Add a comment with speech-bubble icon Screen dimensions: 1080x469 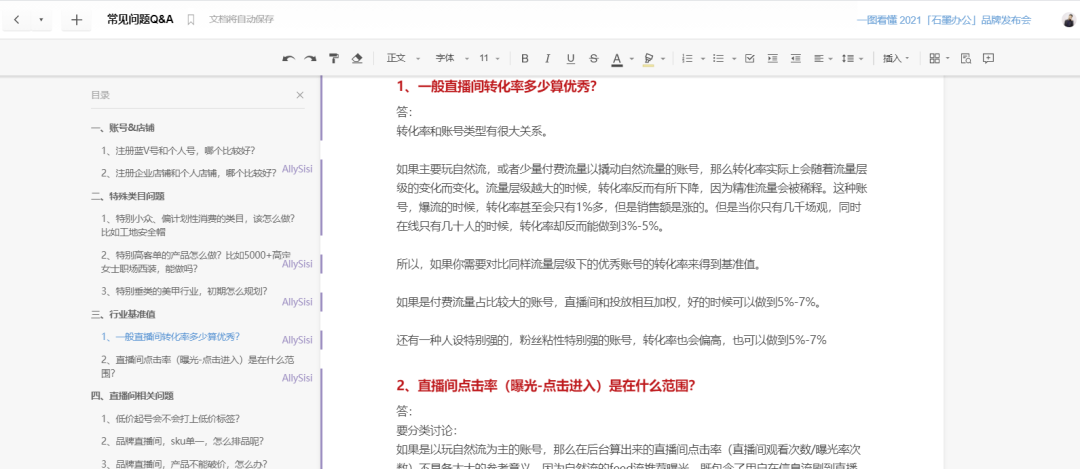coord(988,59)
